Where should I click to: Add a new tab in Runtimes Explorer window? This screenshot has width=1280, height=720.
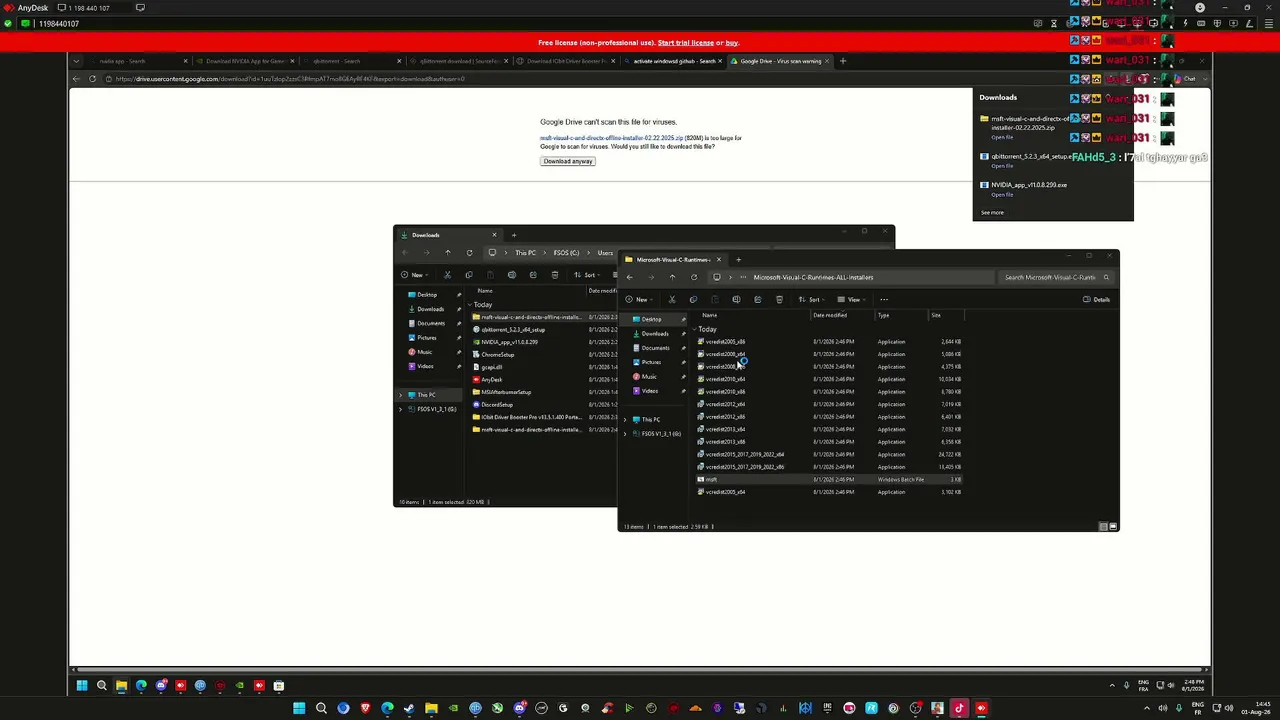coord(738,259)
